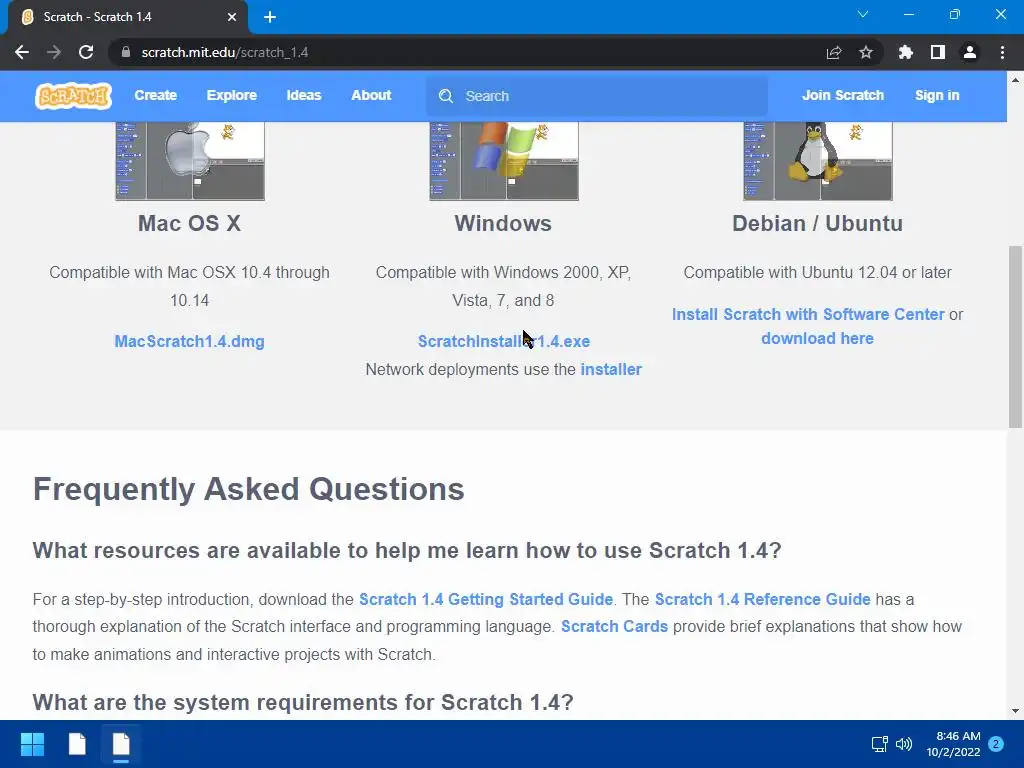Click the Scratch logo in header
1024x768 pixels.
pyautogui.click(x=73, y=96)
